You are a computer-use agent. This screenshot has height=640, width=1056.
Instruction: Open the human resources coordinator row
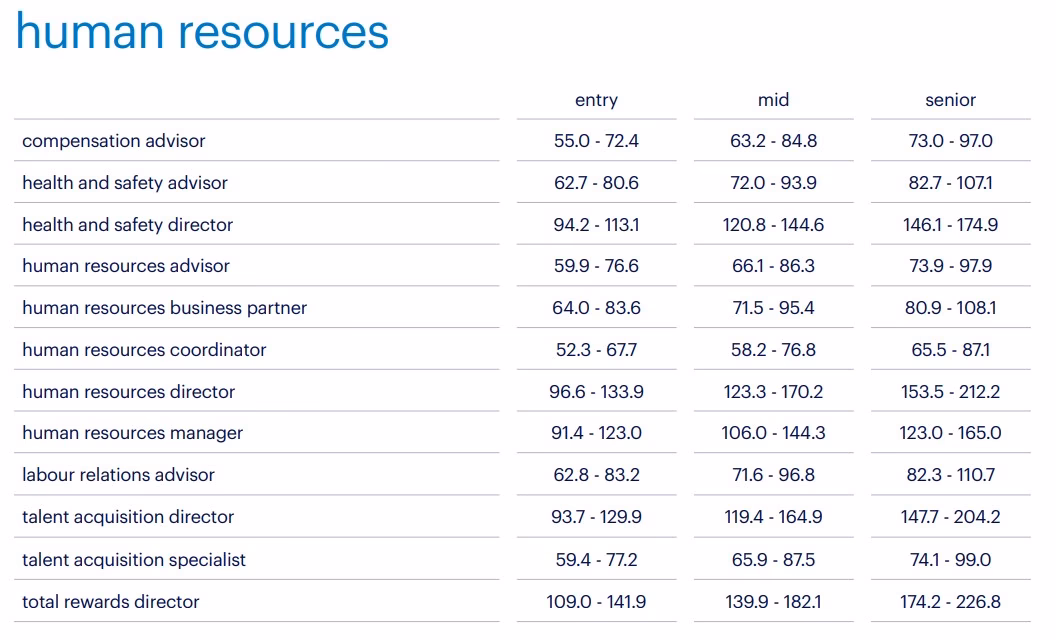(x=143, y=349)
